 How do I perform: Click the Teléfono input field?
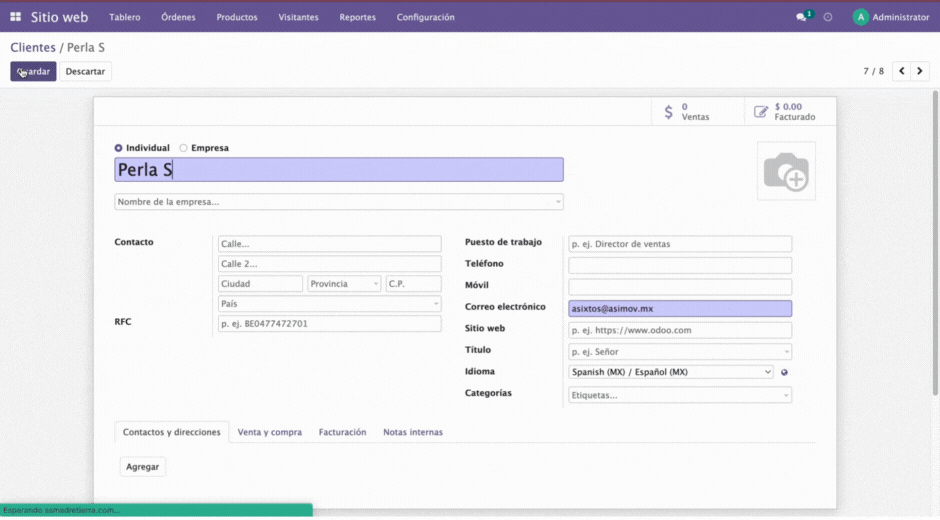(680, 265)
